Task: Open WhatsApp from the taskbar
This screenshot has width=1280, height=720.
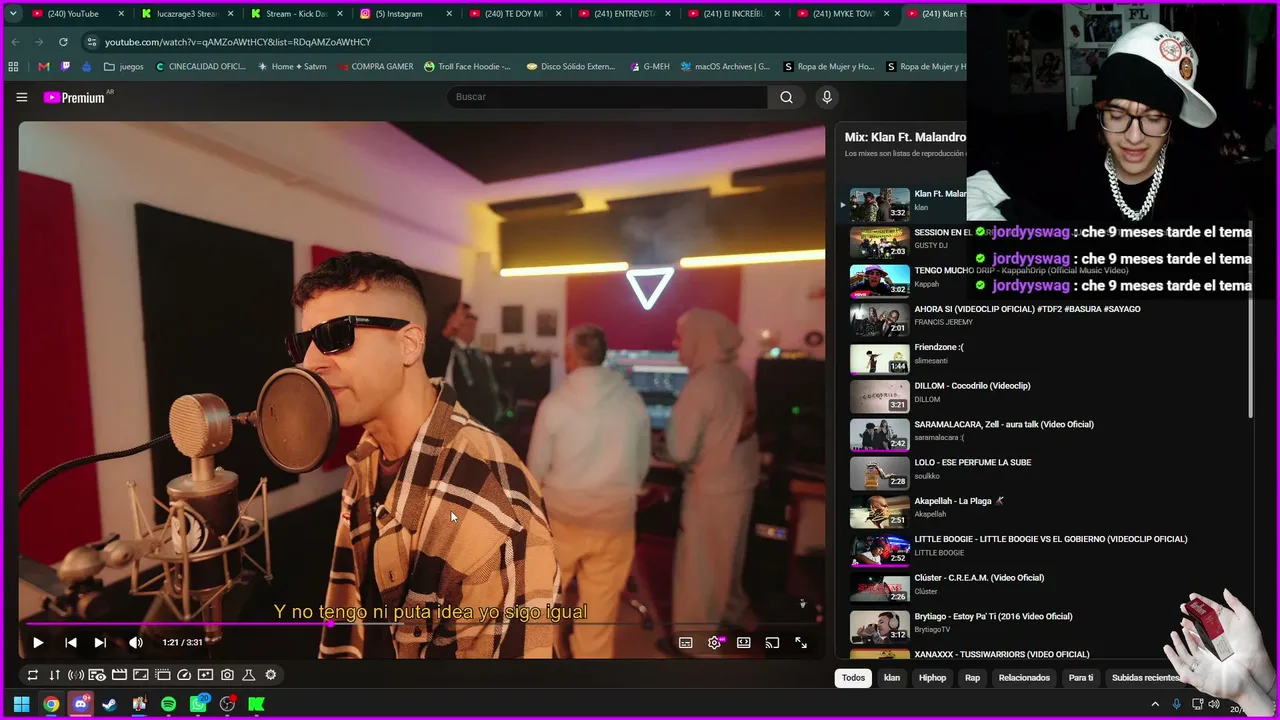Action: coord(198,704)
